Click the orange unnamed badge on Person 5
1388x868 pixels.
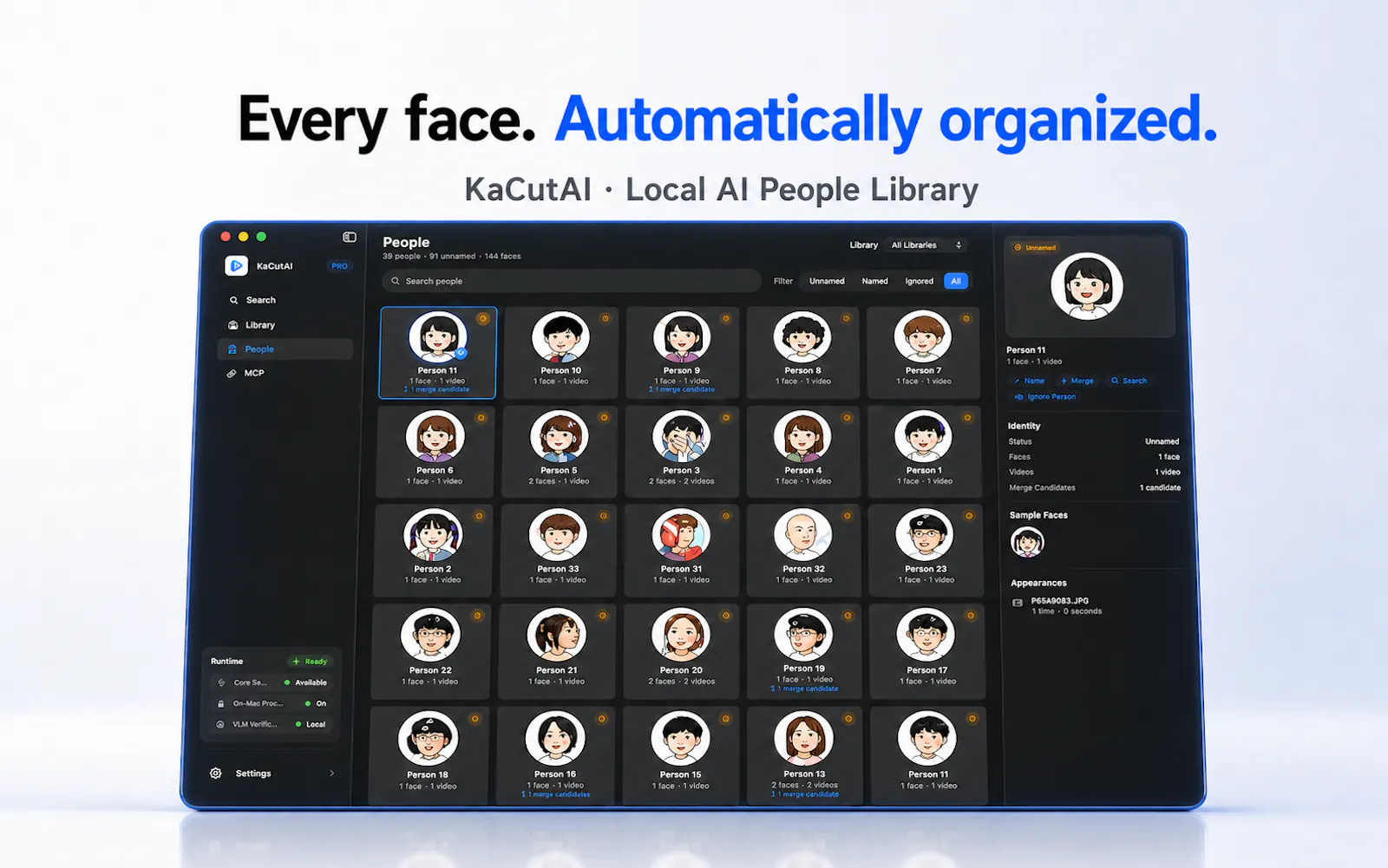(605, 418)
